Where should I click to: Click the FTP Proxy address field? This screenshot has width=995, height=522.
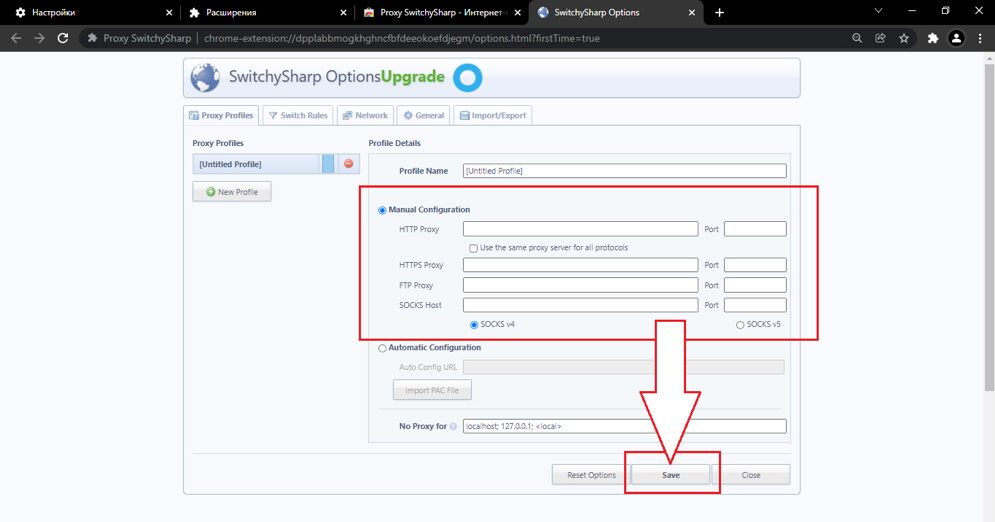pos(581,285)
